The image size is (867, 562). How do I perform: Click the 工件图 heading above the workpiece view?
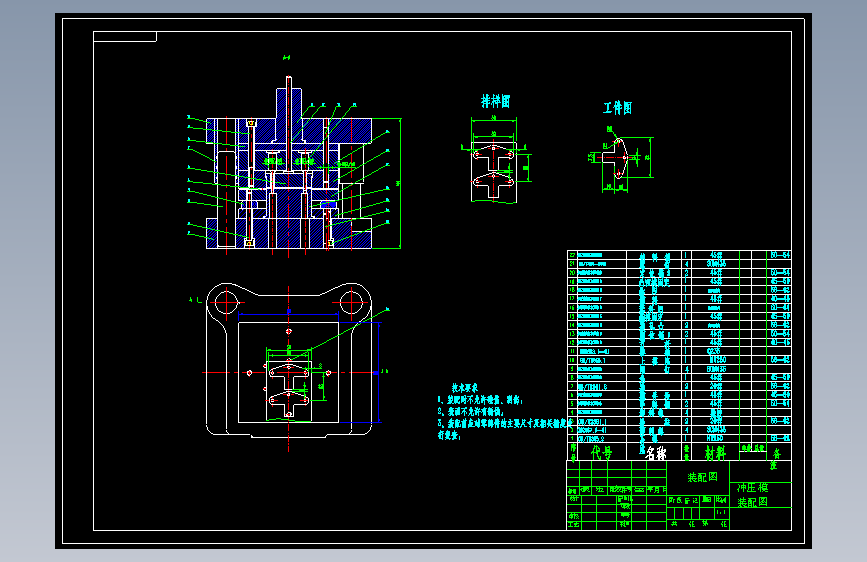(617, 108)
